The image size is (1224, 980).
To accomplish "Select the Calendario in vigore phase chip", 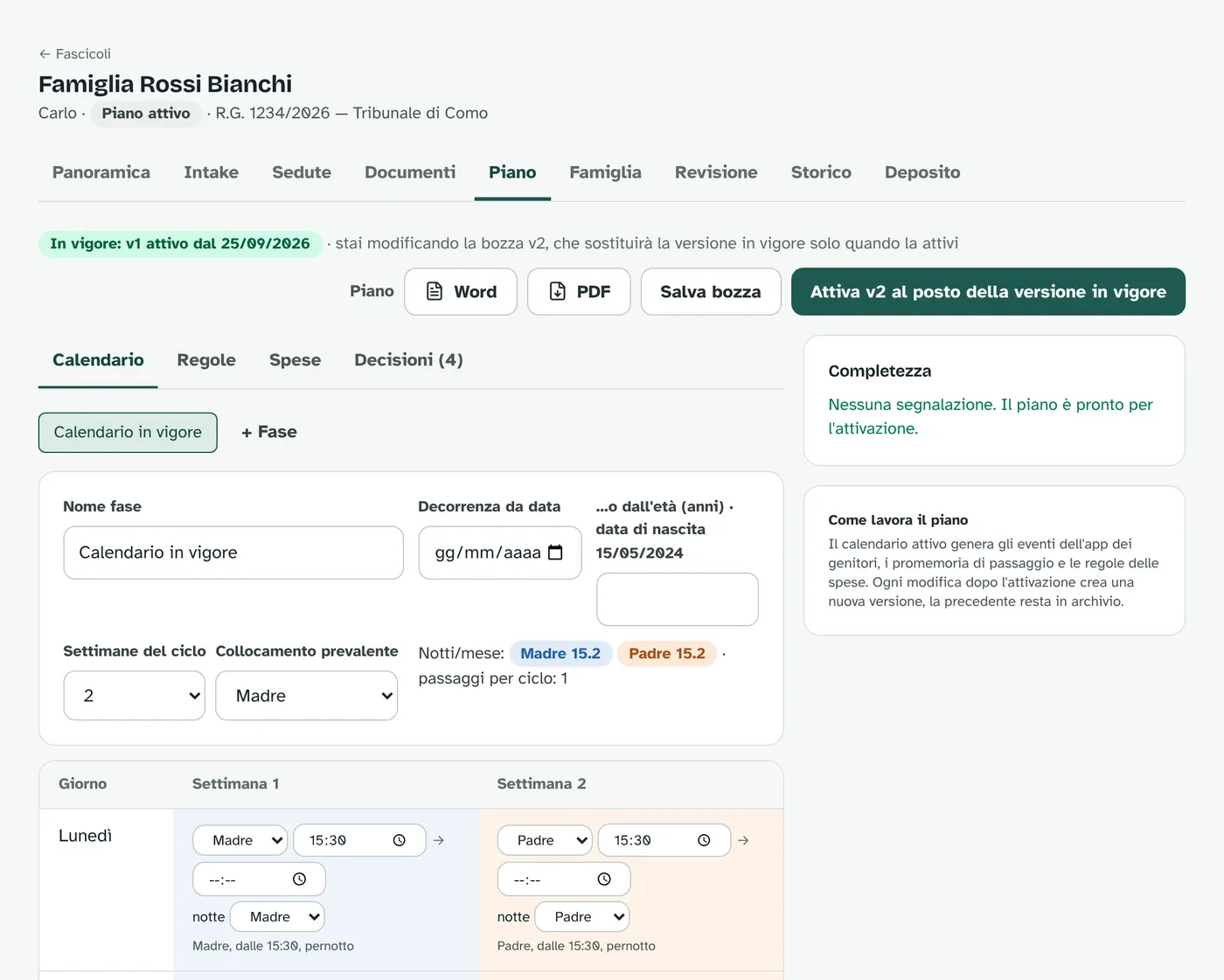I will (128, 432).
